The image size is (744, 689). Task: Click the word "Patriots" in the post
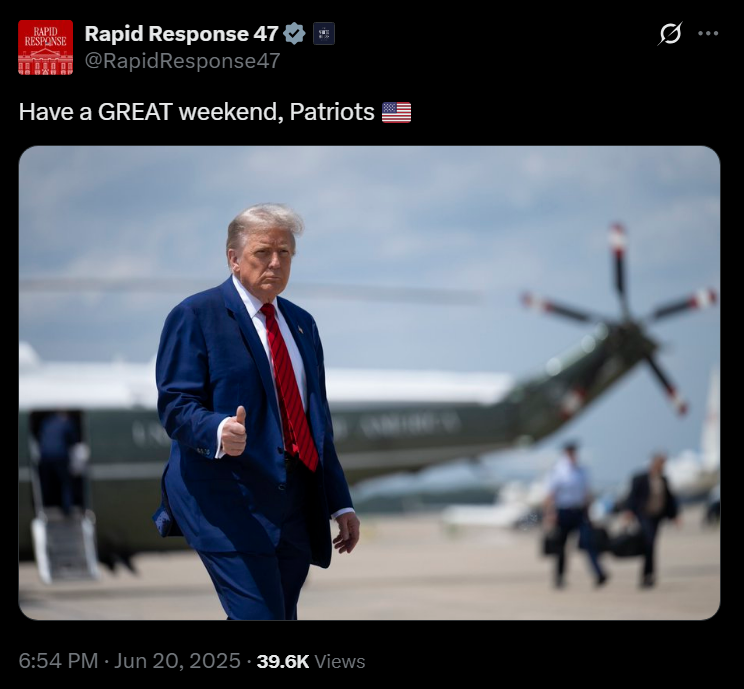coord(332,112)
